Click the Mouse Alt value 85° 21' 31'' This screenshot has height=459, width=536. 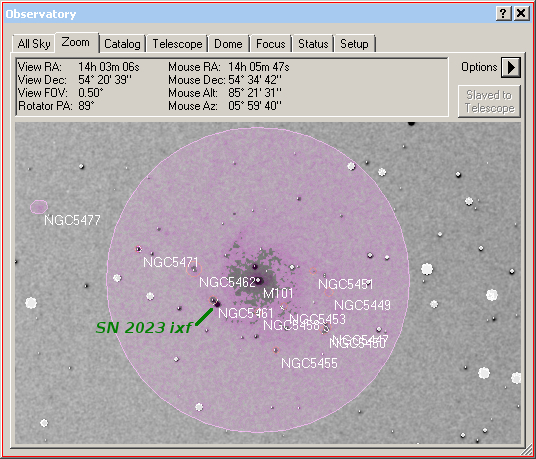tap(255, 93)
